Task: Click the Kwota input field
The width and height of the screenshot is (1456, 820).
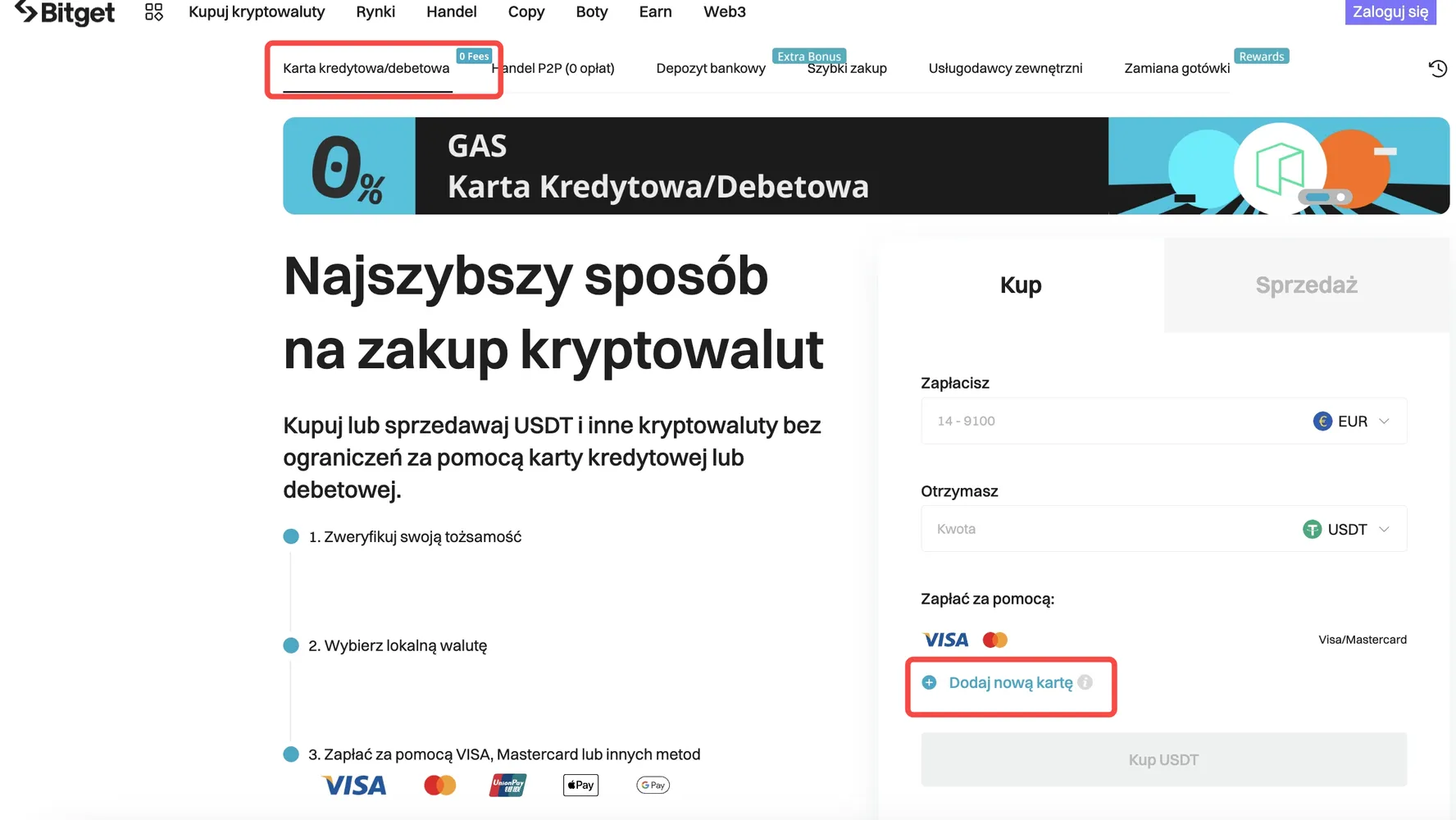Action: point(1066,529)
